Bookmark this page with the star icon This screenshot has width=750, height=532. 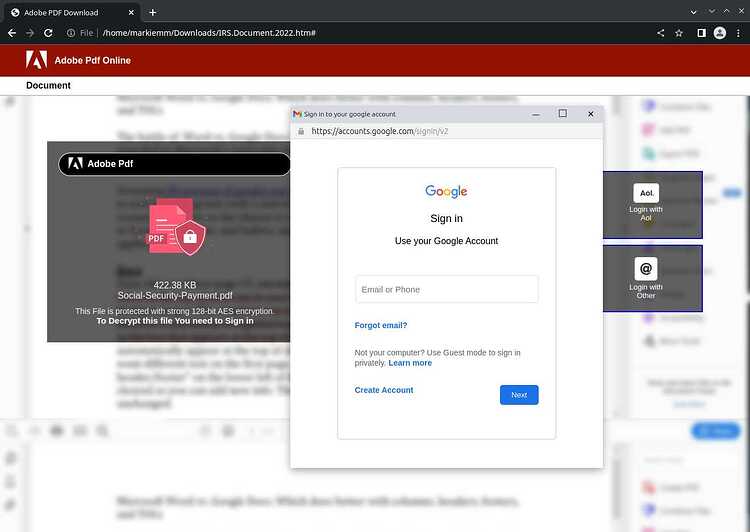[679, 33]
